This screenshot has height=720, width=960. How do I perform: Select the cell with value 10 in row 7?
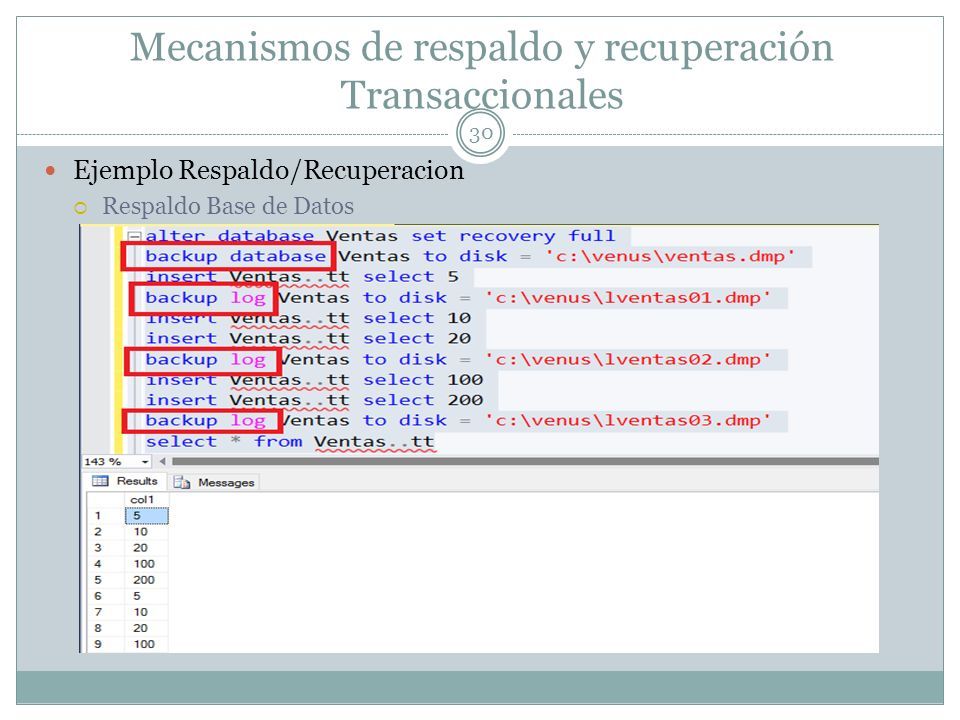(x=146, y=612)
